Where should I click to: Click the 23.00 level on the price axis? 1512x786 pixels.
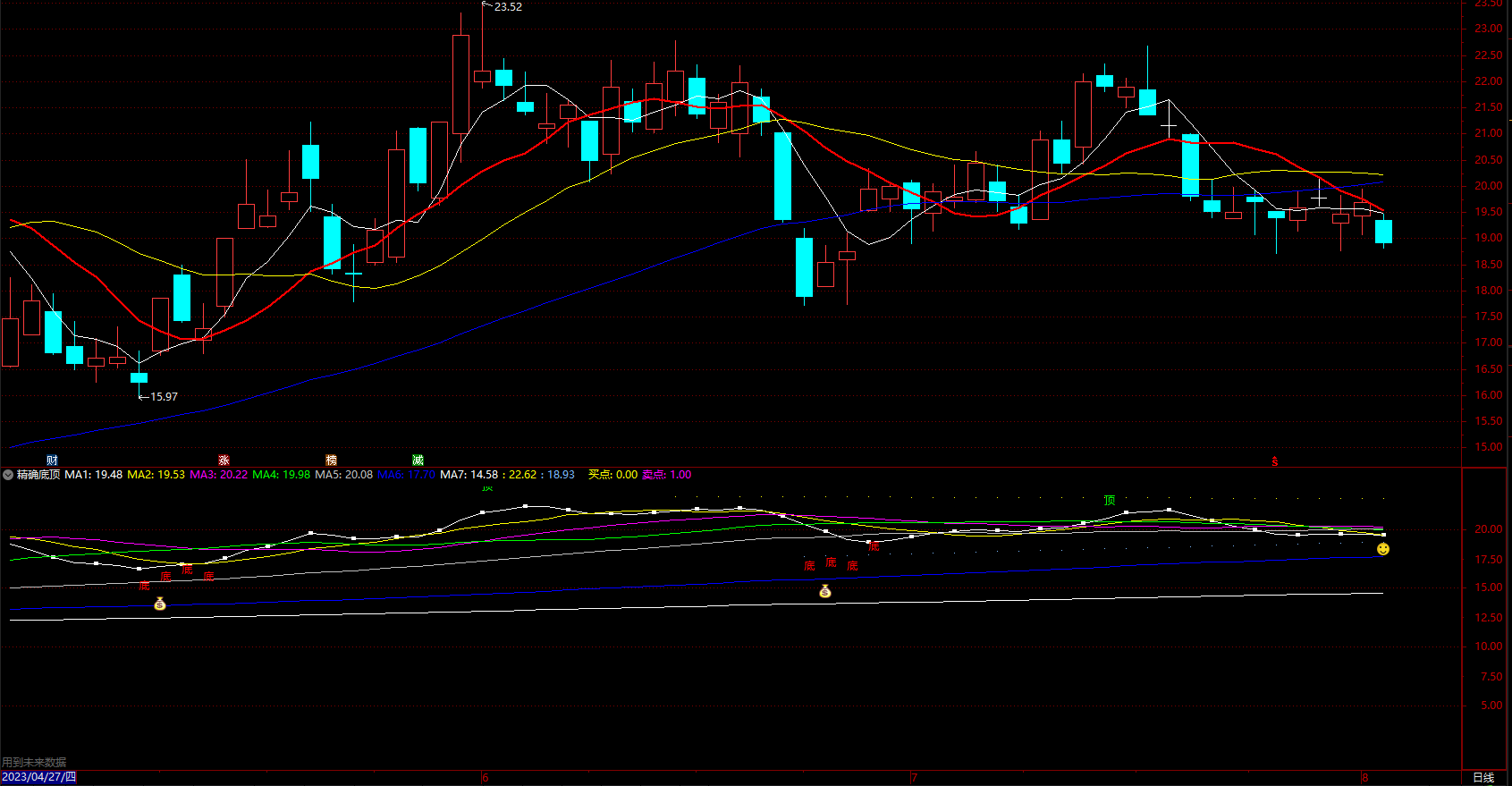pyautogui.click(x=1488, y=29)
